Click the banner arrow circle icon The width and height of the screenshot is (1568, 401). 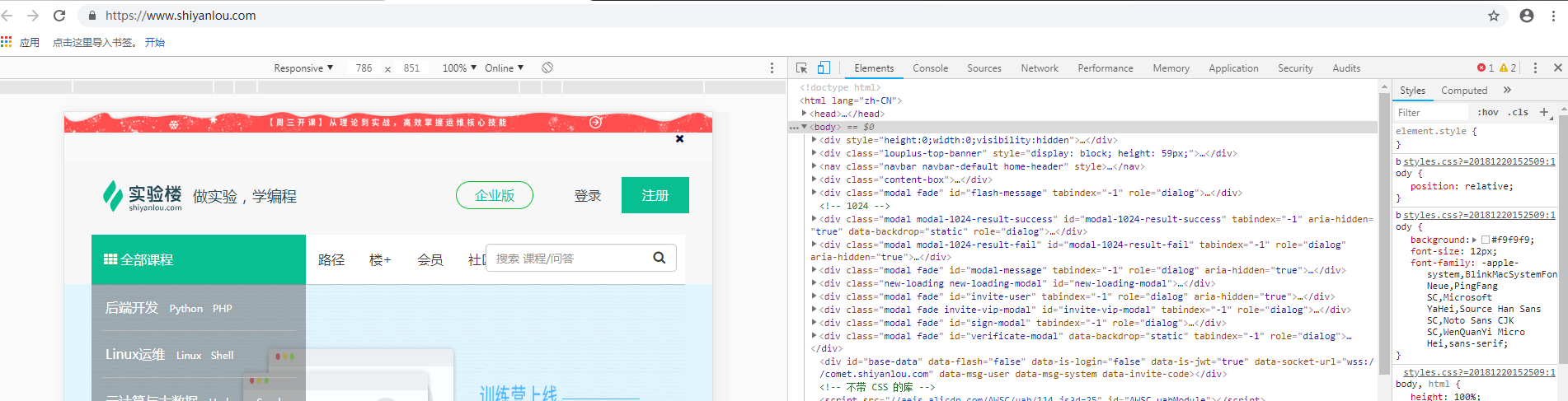595,122
